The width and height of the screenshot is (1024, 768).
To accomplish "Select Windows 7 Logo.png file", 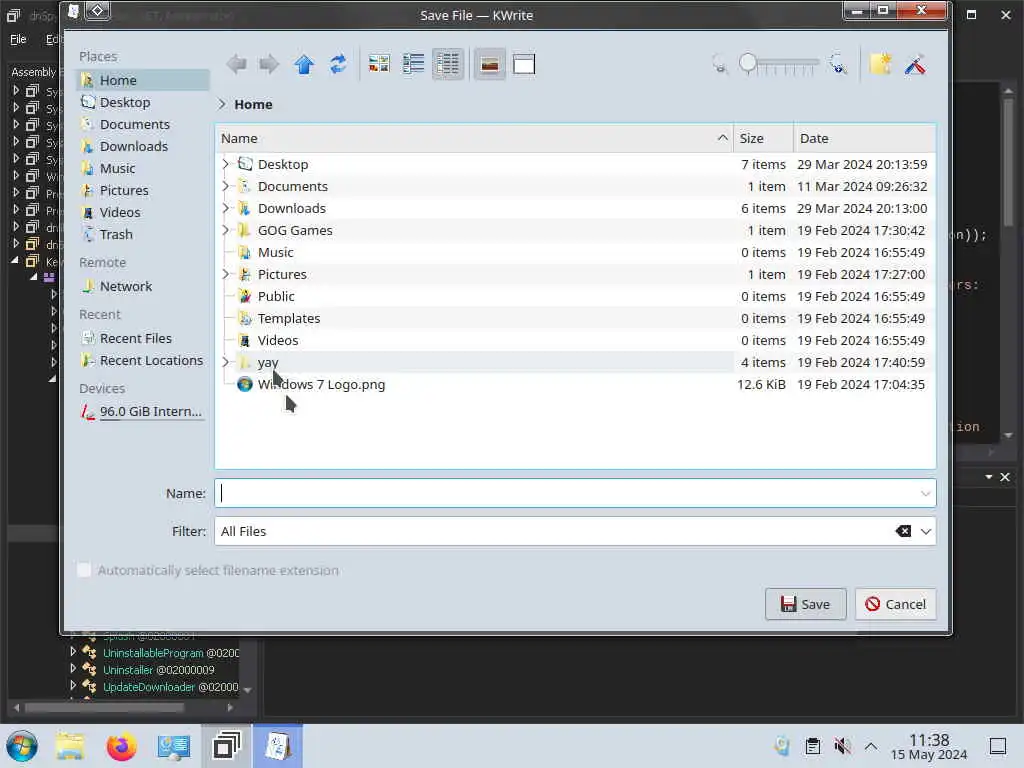I will [575, 384].
